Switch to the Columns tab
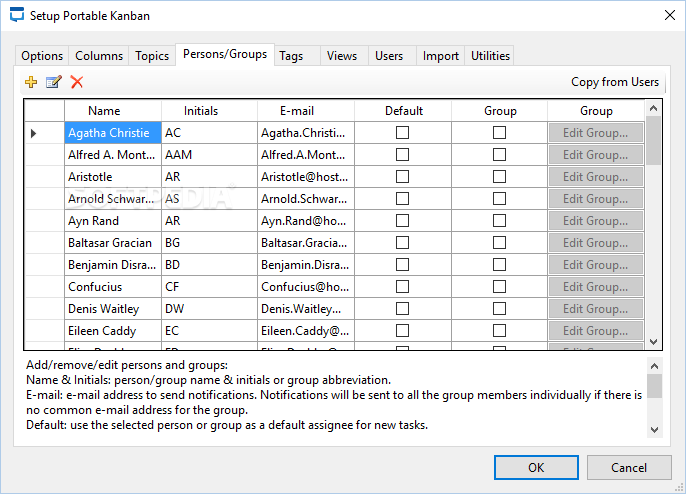Viewport: 686px width, 494px height. (99, 56)
